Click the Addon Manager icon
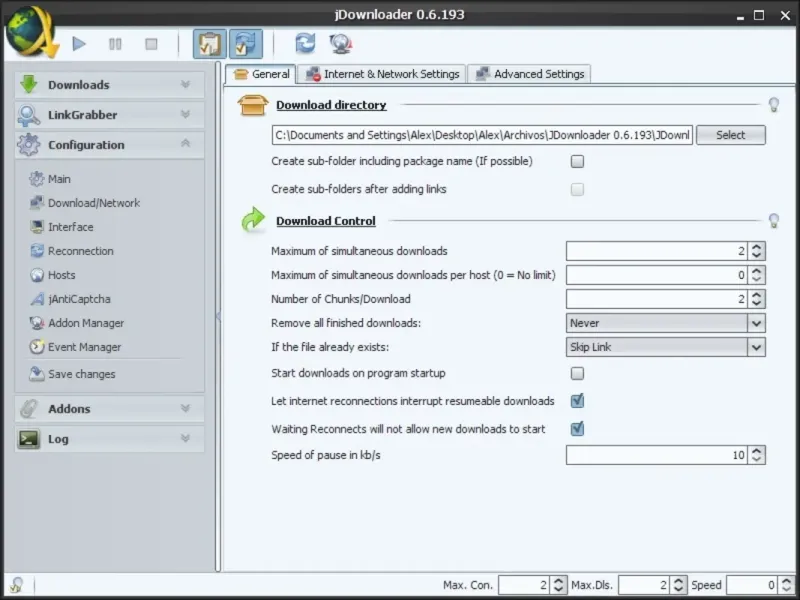Image resolution: width=800 pixels, height=600 pixels. pyautogui.click(x=37, y=323)
